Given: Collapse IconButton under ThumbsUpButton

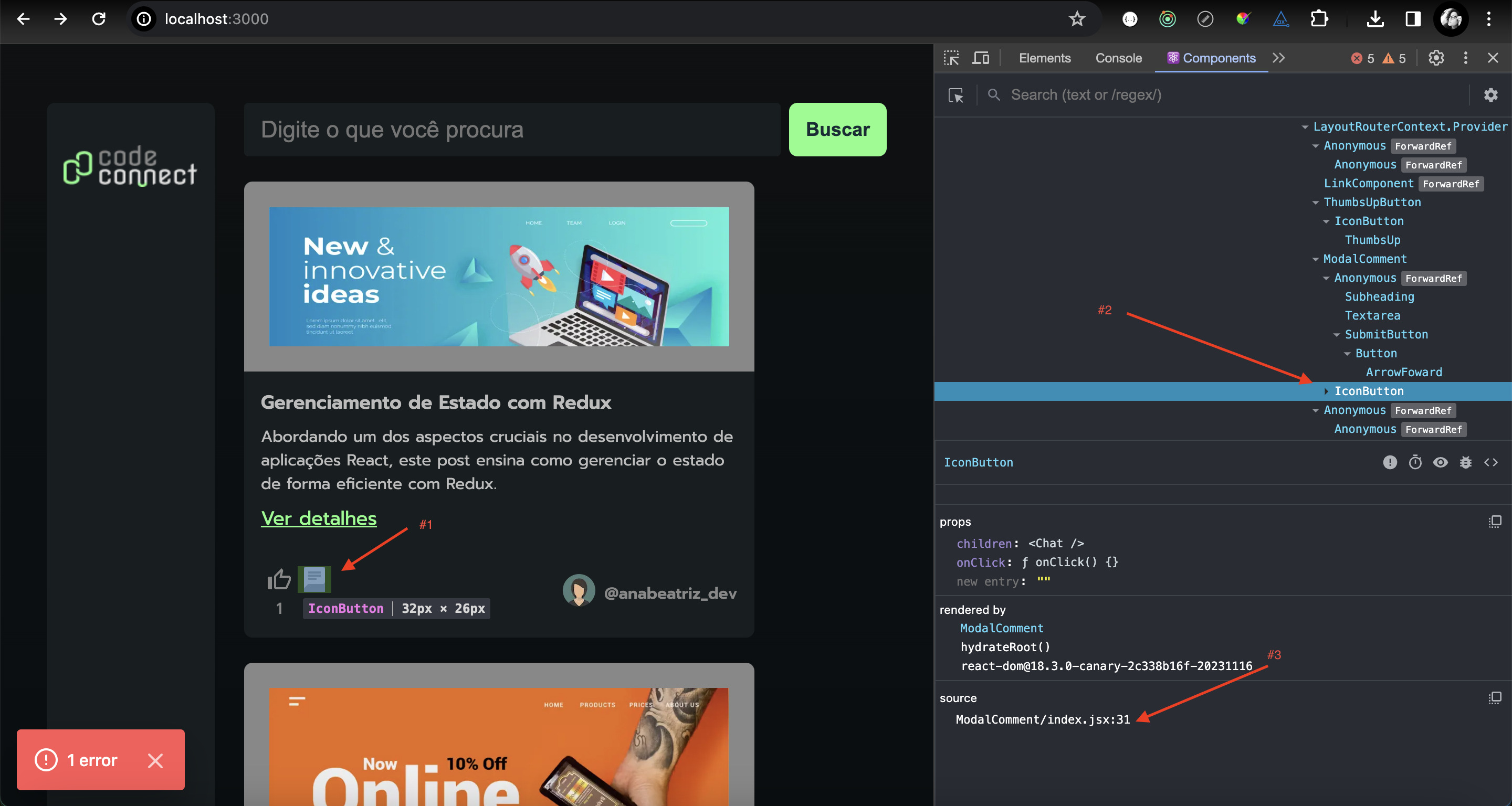Looking at the screenshot, I should [x=1325, y=222].
